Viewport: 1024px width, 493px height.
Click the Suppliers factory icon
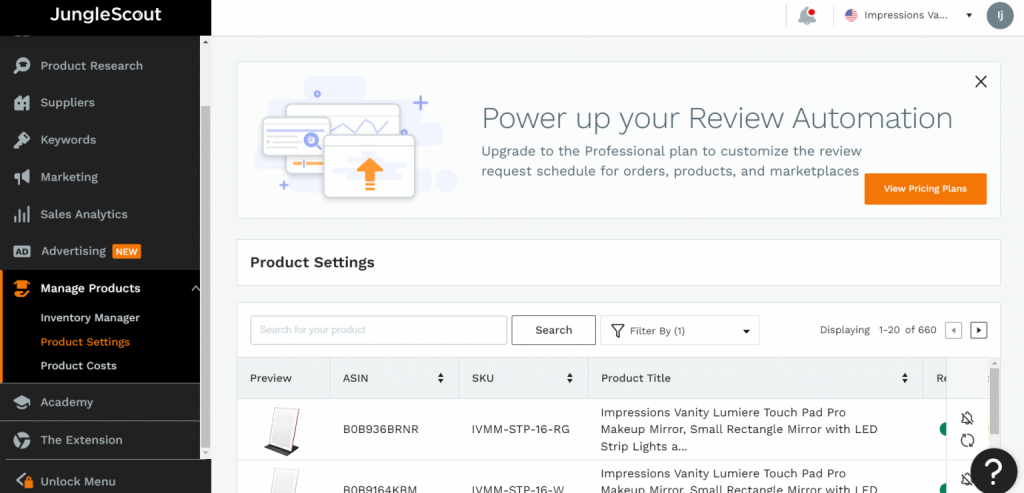pos(22,103)
